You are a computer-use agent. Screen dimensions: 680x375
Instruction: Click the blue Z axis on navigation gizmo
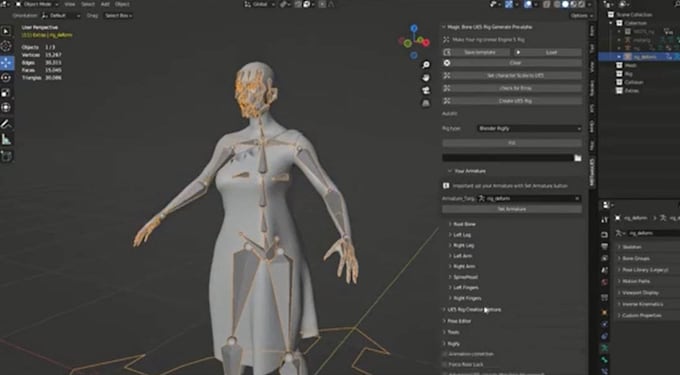[414, 29]
